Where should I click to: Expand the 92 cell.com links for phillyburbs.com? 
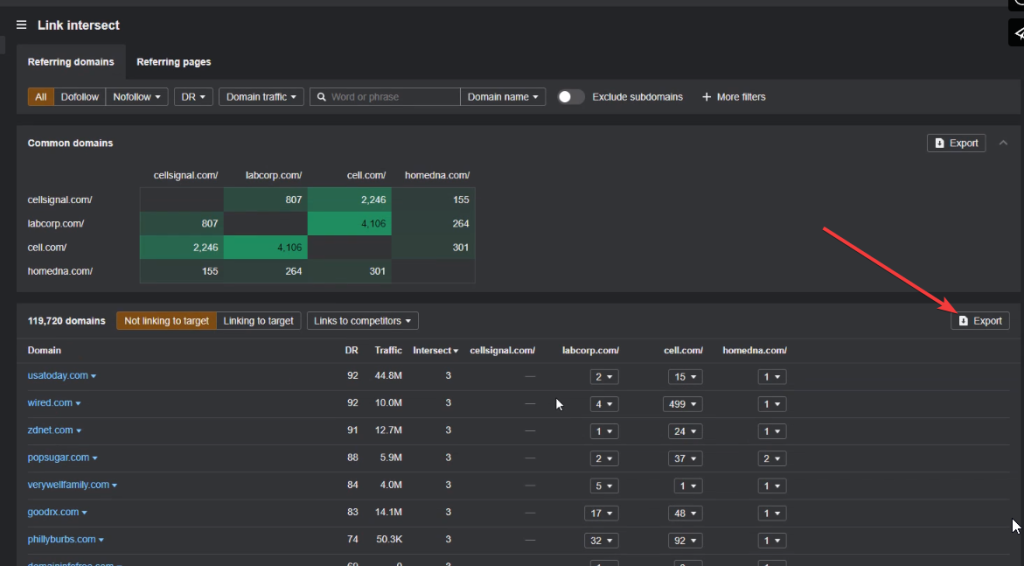[x=685, y=541]
